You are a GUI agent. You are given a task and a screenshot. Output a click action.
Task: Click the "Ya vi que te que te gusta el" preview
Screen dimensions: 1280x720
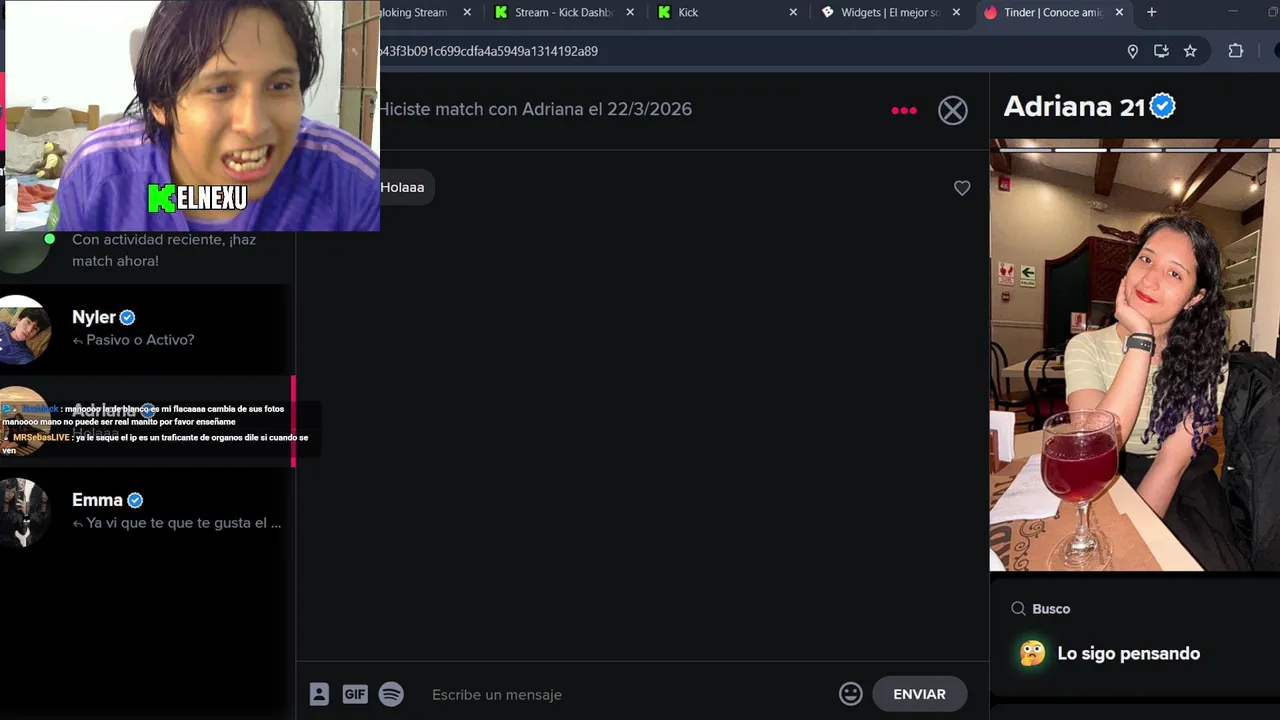(x=184, y=523)
